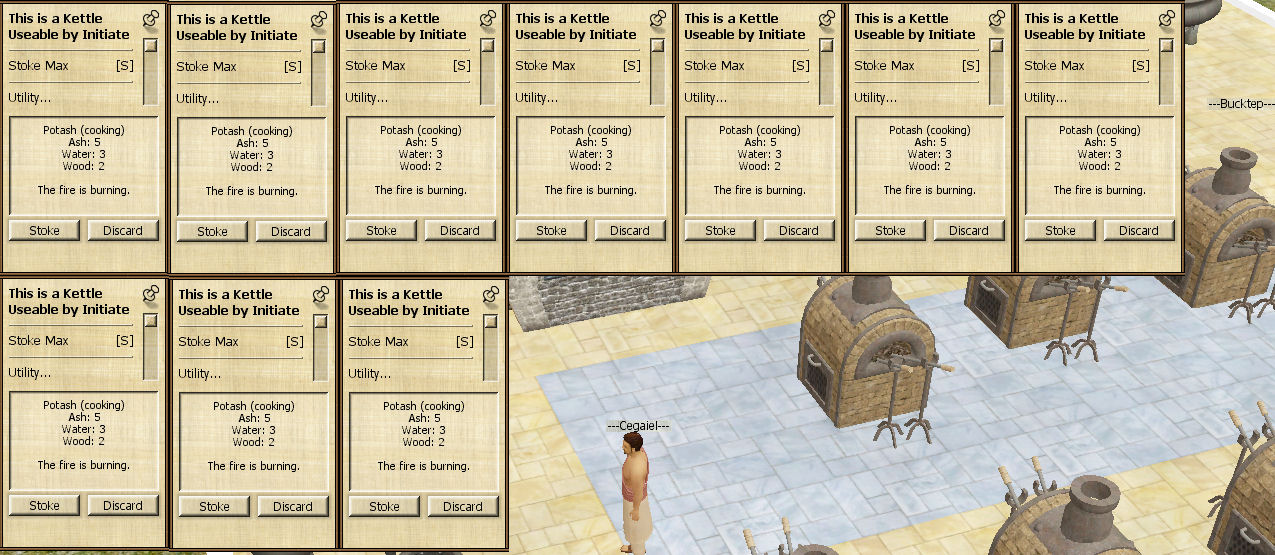Click scrollbar thumb in second bottom-row kettle window
The image size is (1275, 555).
320,321
